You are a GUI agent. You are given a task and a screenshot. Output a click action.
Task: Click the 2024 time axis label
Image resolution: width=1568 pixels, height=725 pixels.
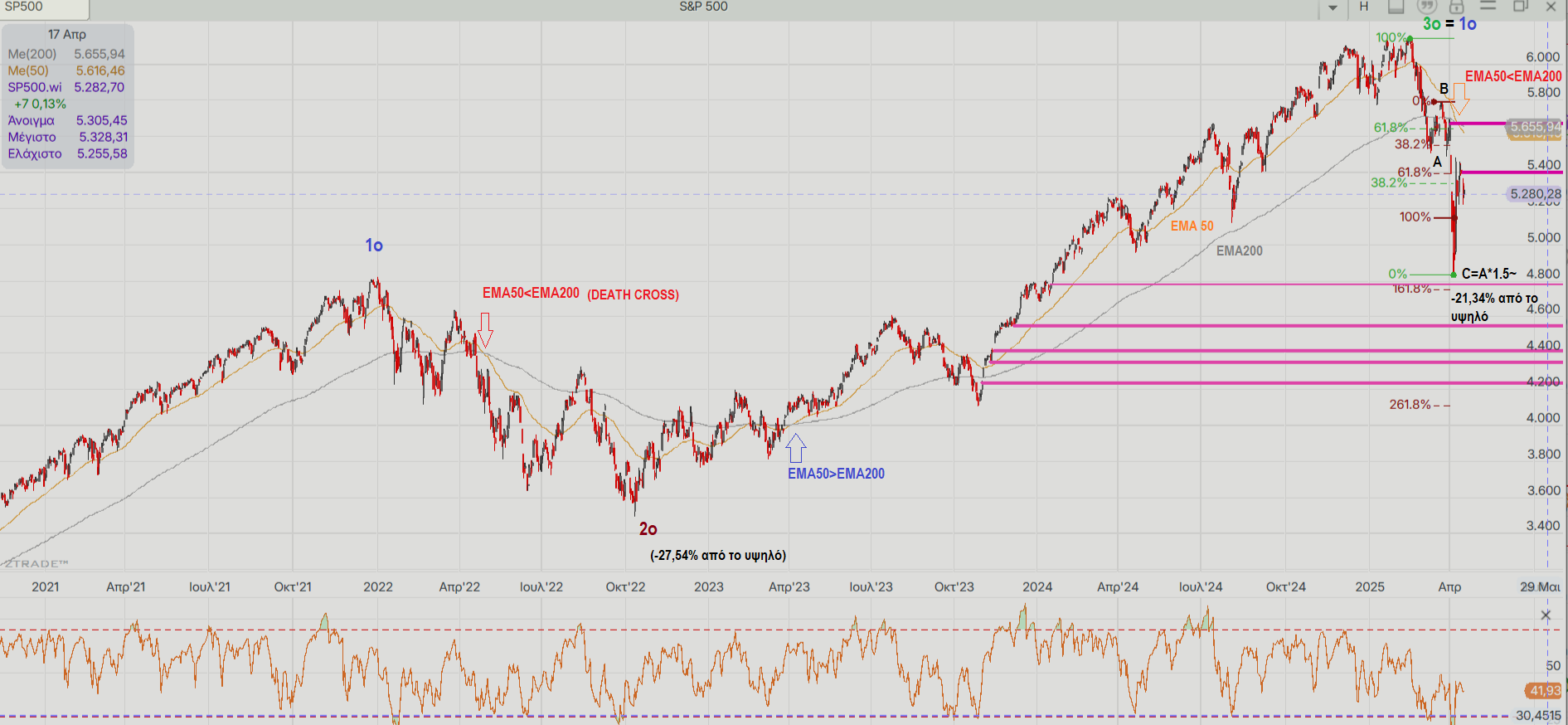[x=1037, y=586]
